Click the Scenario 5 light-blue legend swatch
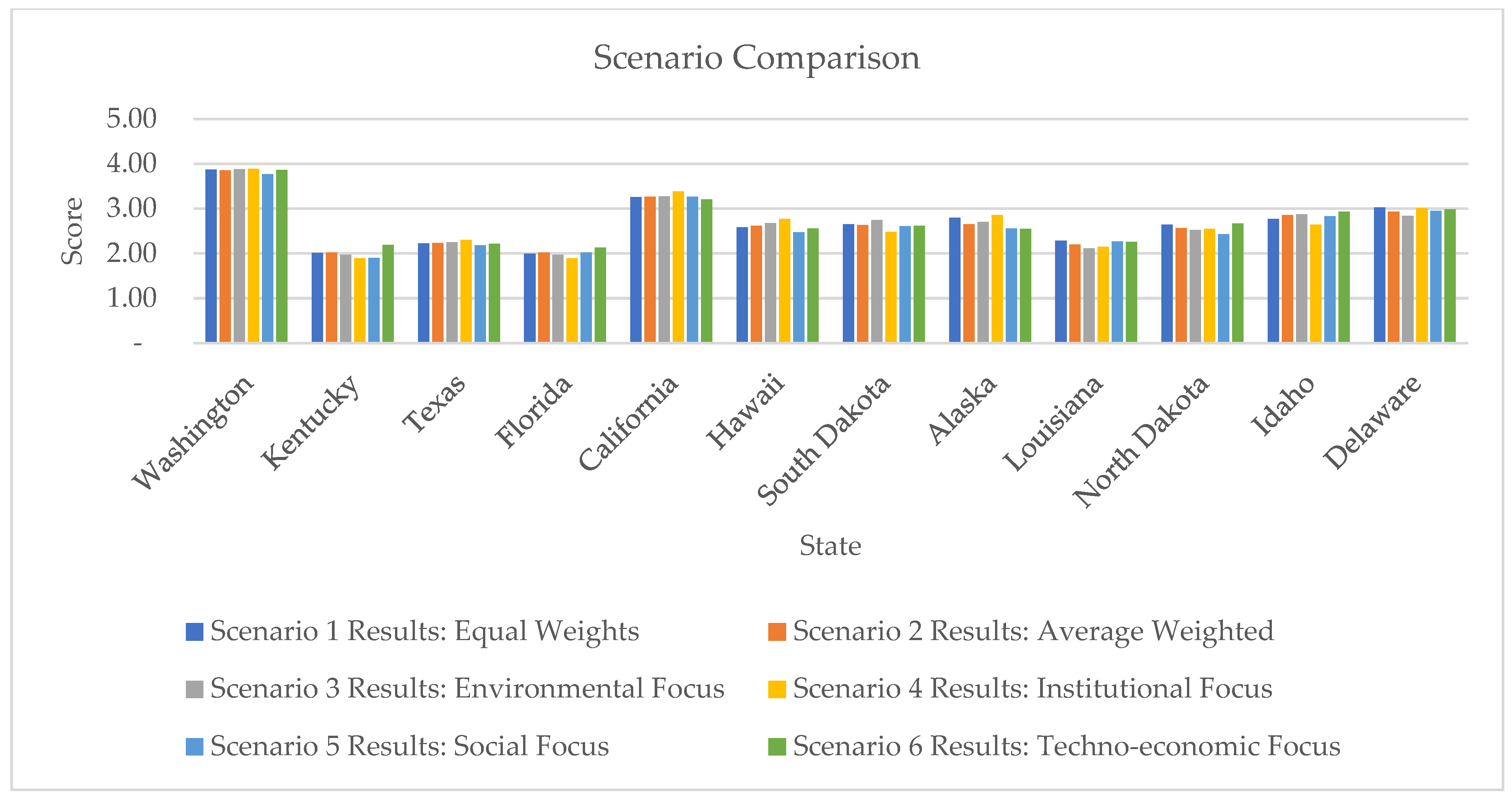 [194, 747]
